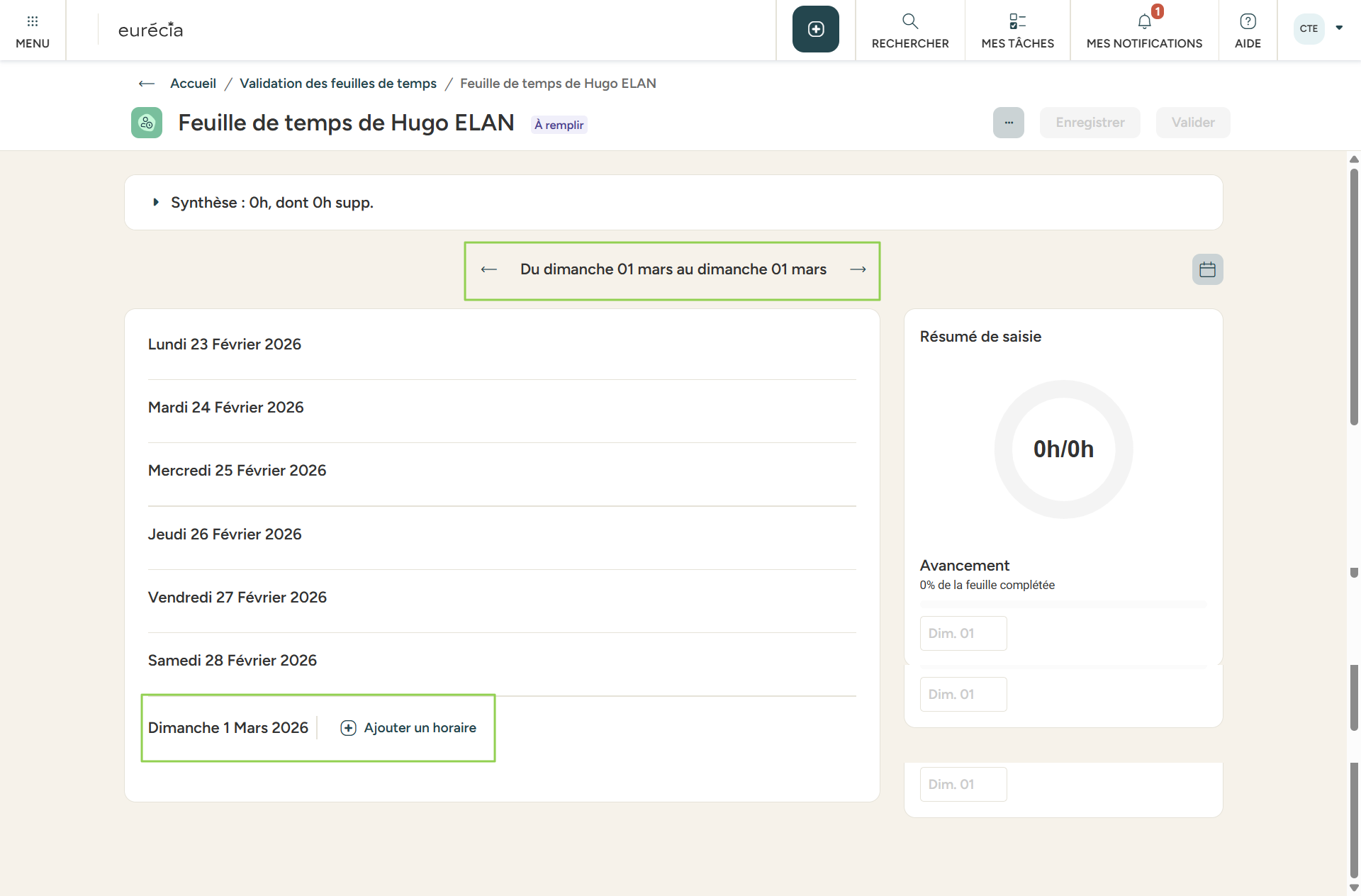The width and height of the screenshot is (1361, 896).
Task: Open the calendar date picker icon
Action: tap(1207, 269)
